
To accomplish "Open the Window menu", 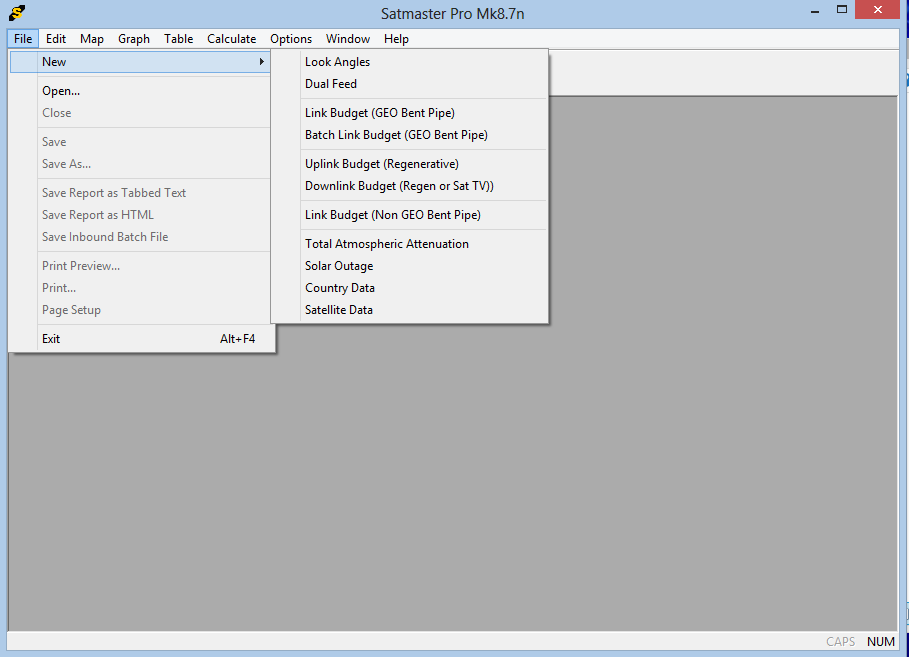I will 348,39.
